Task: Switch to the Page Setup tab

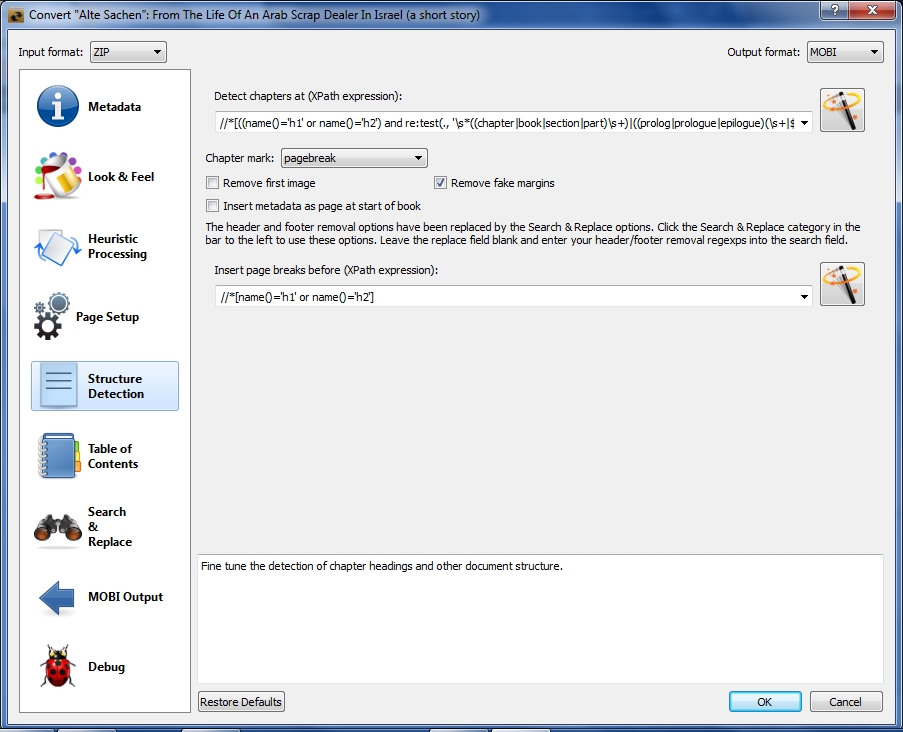Action: (x=108, y=317)
